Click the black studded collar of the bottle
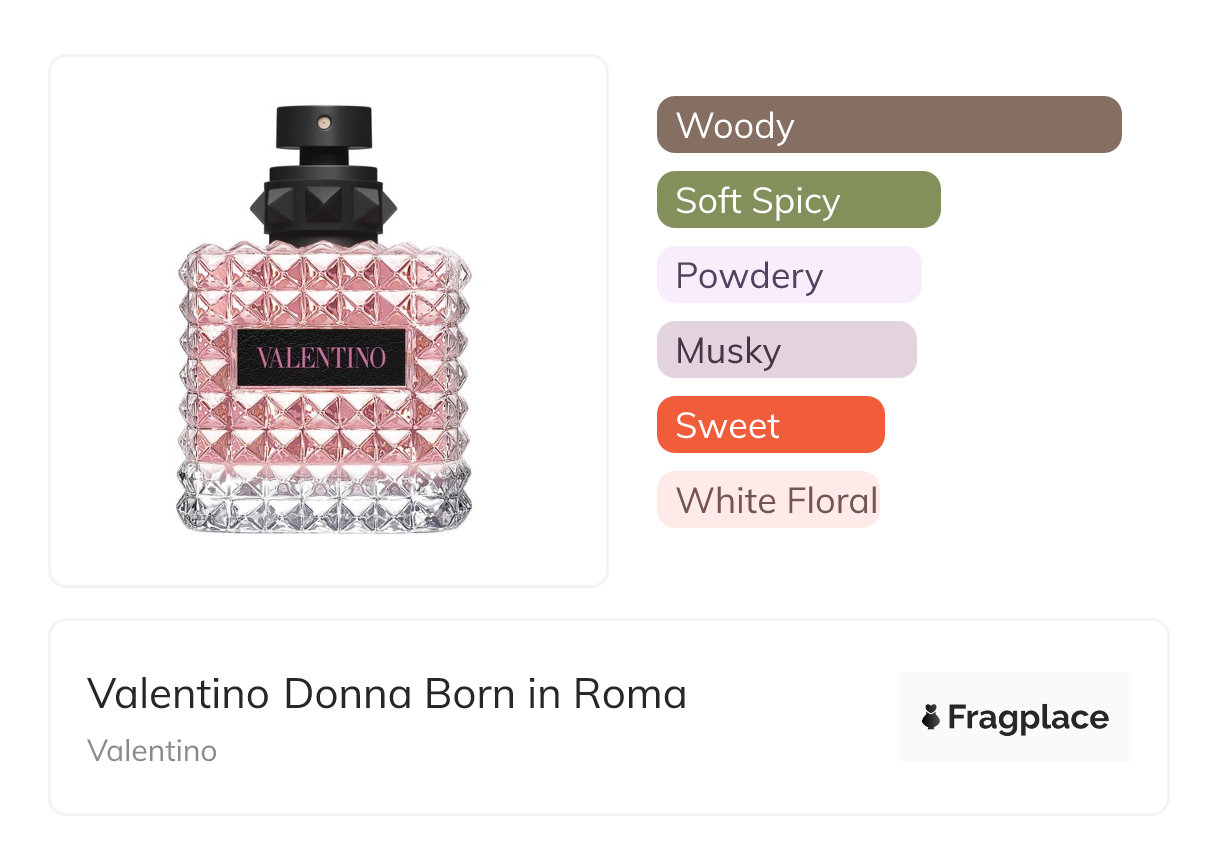Screen dimensions: 1218x864 pos(323,205)
